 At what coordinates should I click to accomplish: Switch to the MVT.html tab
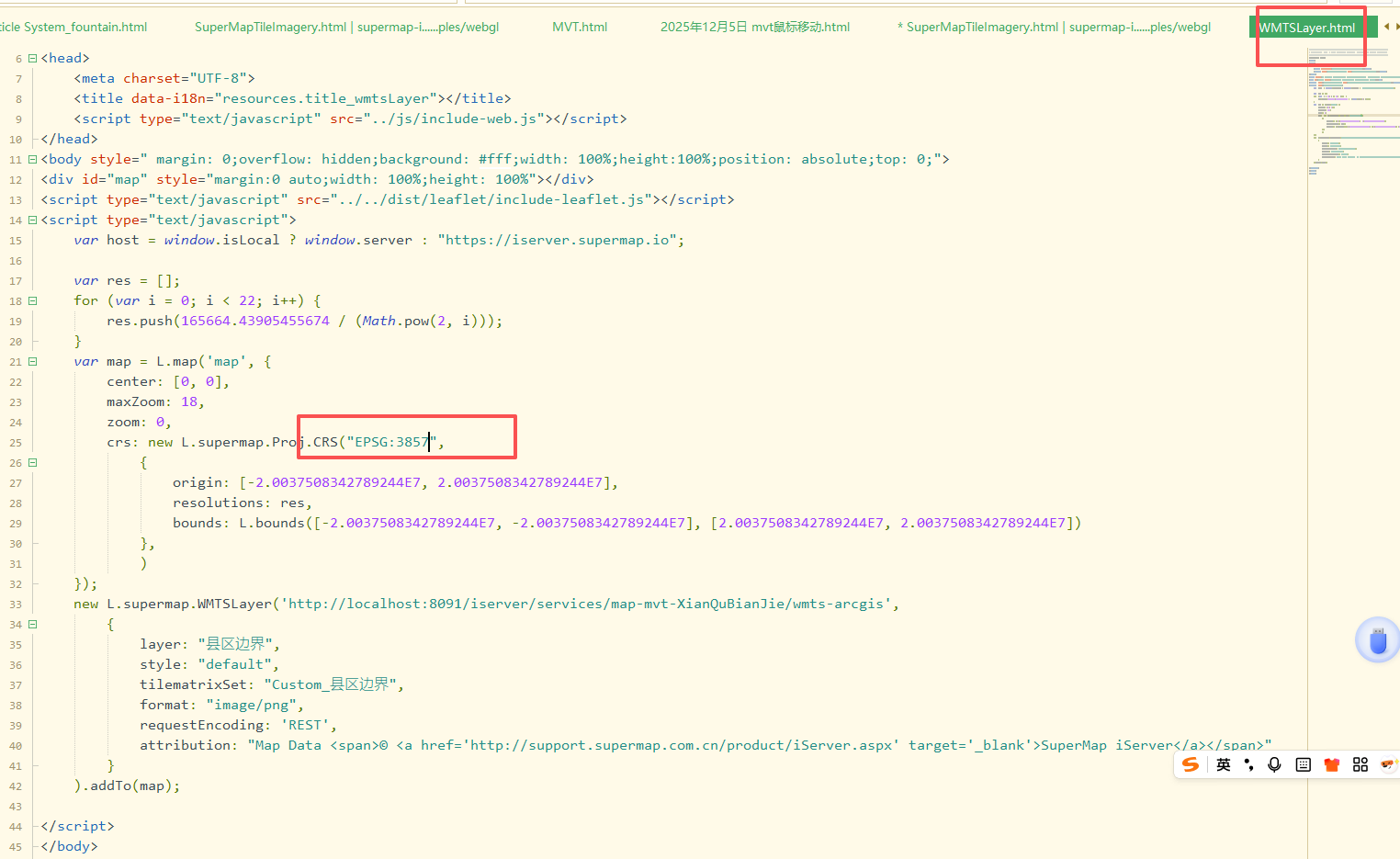coord(580,27)
